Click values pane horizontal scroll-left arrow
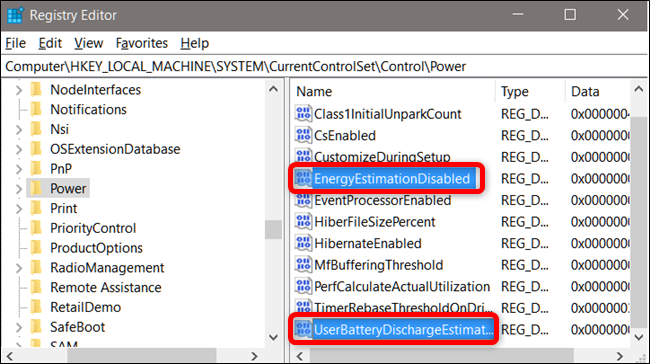This screenshot has height=364, width=650. coord(299,356)
